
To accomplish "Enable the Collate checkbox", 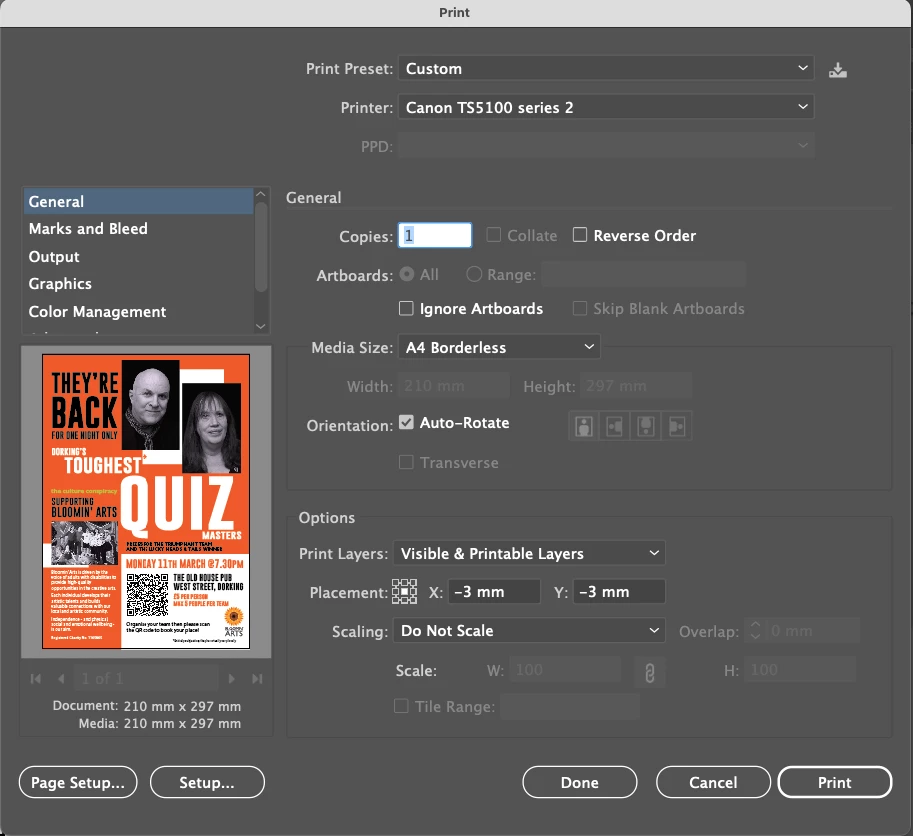I will (x=494, y=235).
